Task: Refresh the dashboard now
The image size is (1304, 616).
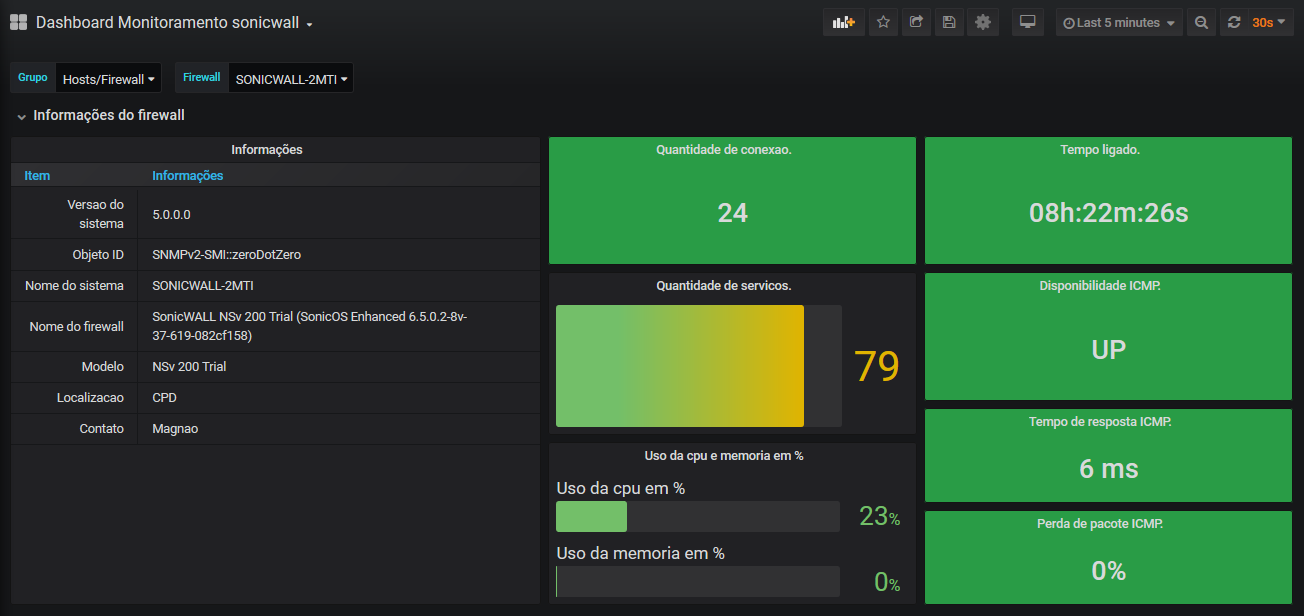Action: 1233,22
